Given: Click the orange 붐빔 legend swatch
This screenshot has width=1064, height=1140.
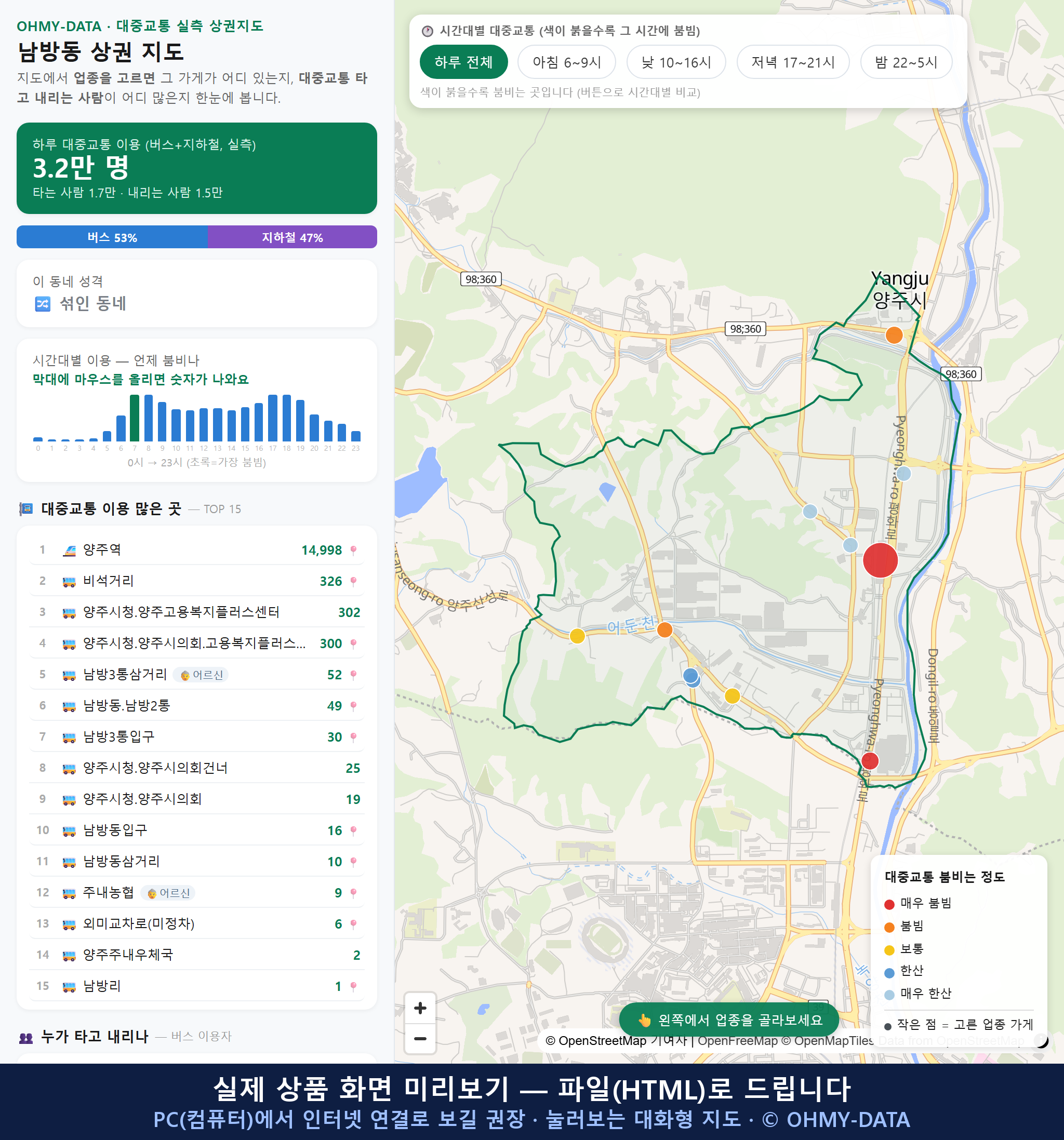Looking at the screenshot, I should [x=889, y=927].
